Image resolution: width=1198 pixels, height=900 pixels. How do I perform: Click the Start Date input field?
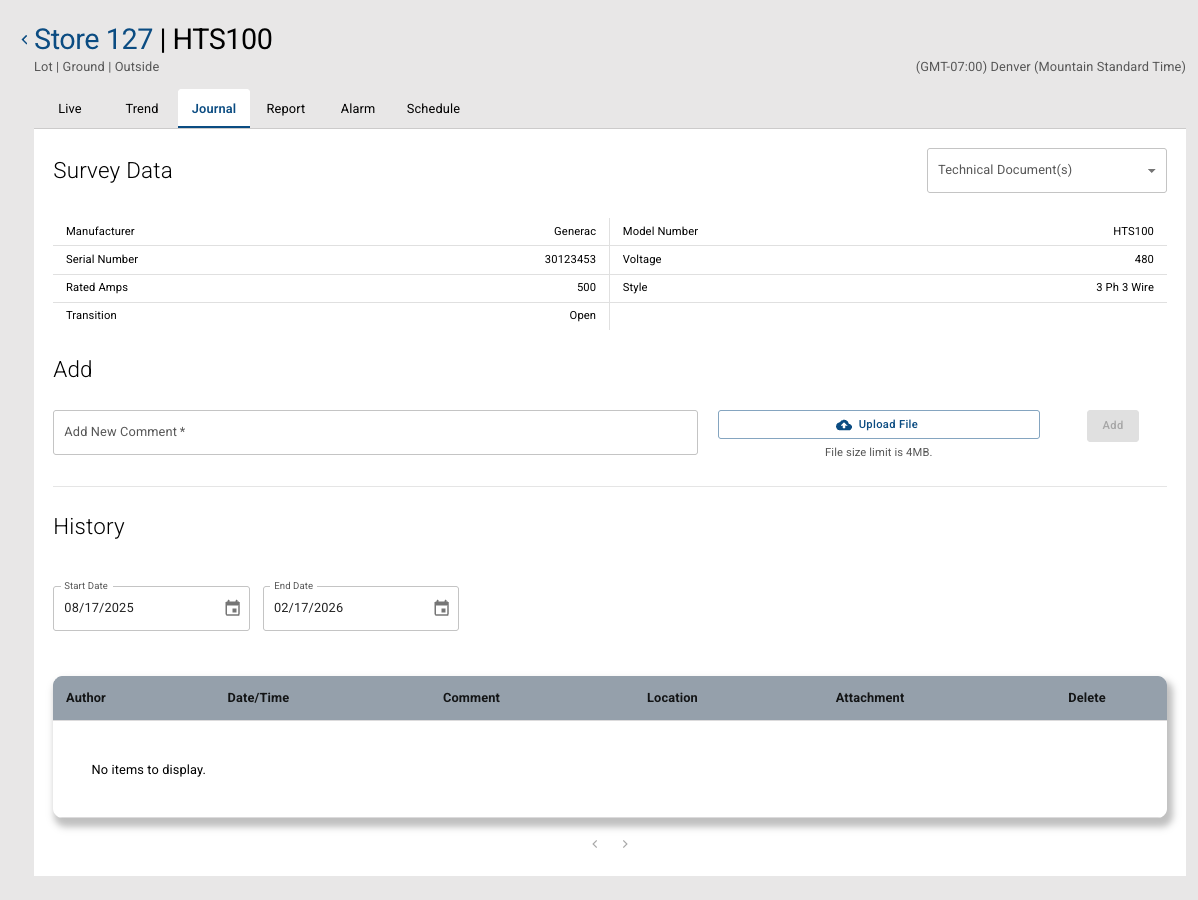click(135, 608)
